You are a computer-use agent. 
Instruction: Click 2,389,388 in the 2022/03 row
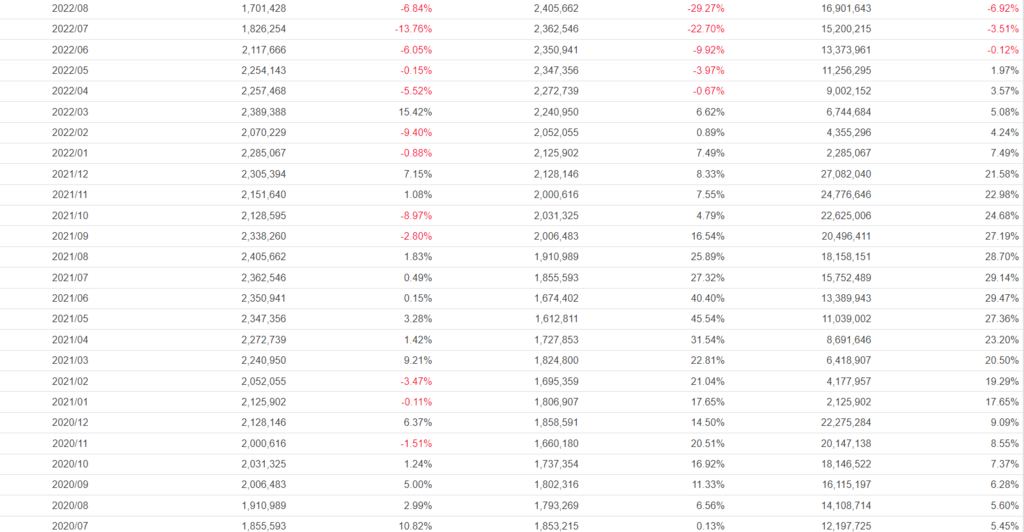[263, 112]
